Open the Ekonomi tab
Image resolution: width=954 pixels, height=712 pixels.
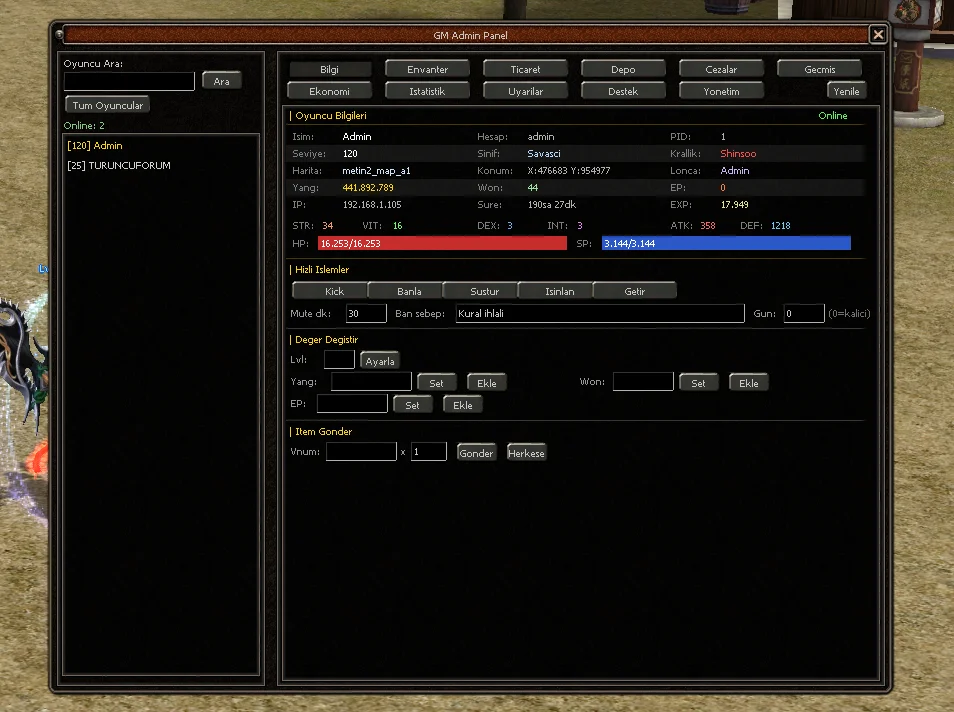[x=329, y=91]
